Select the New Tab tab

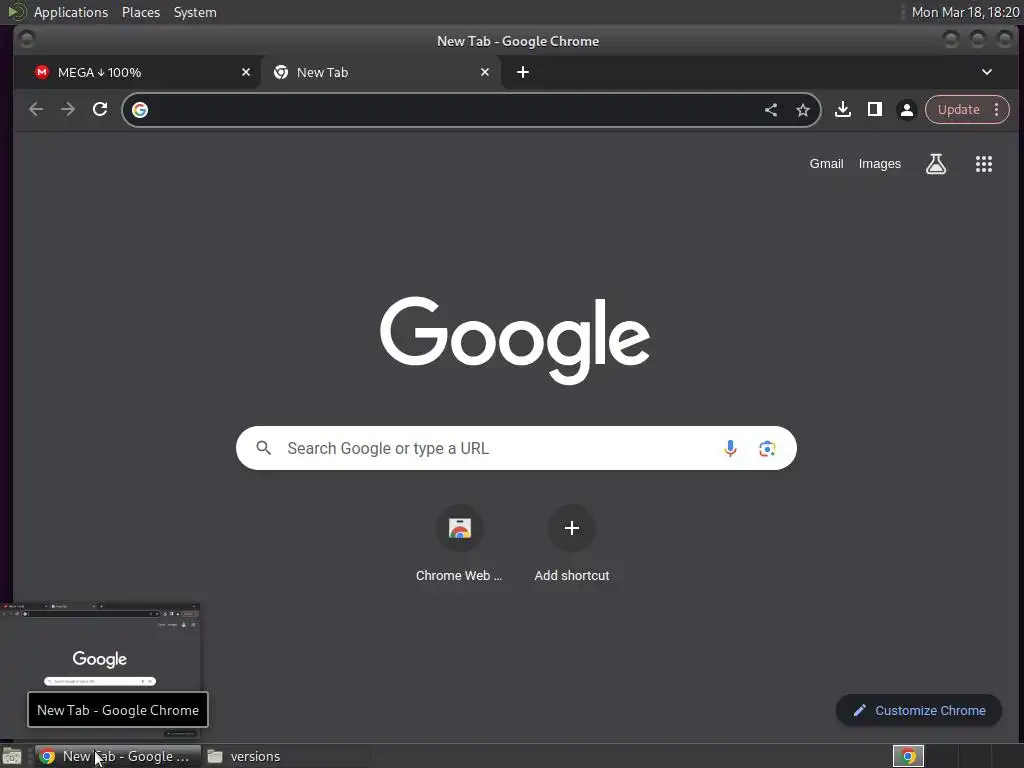pos(381,72)
